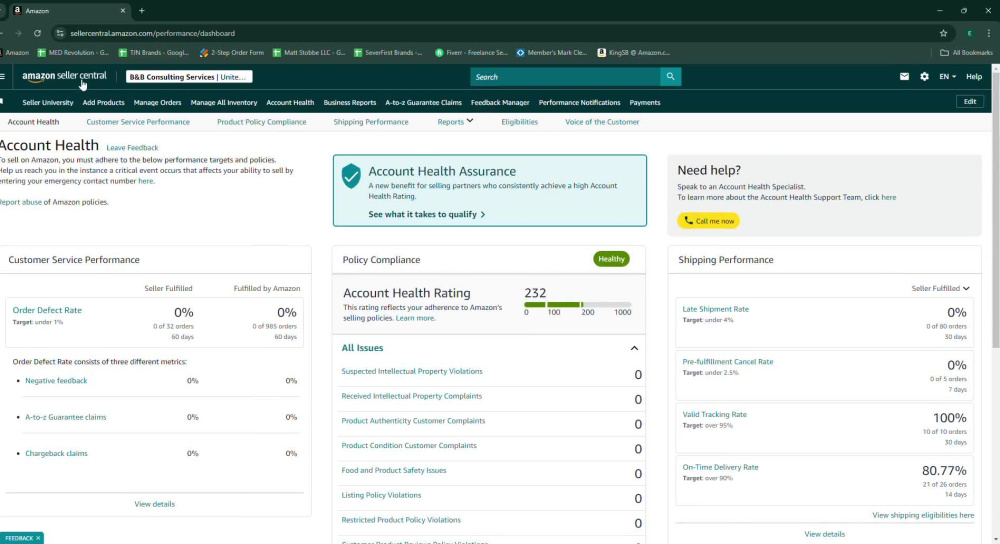Open the settings gear icon

(924, 77)
